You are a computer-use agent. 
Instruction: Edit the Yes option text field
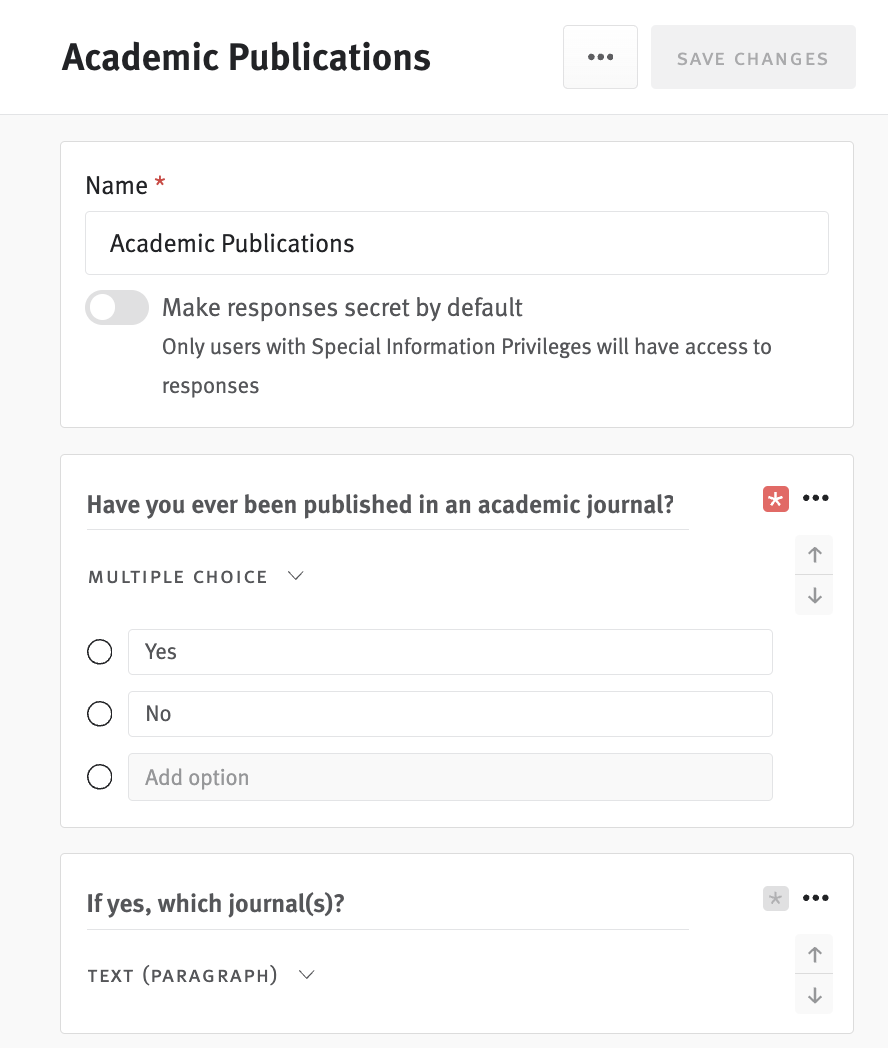450,652
